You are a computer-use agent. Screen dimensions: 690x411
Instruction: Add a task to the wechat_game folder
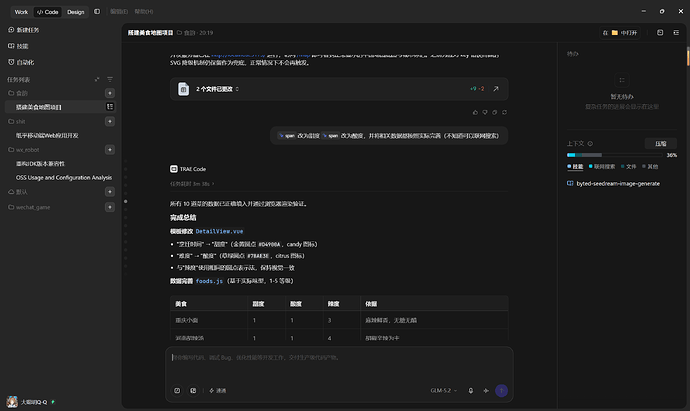click(x=110, y=207)
